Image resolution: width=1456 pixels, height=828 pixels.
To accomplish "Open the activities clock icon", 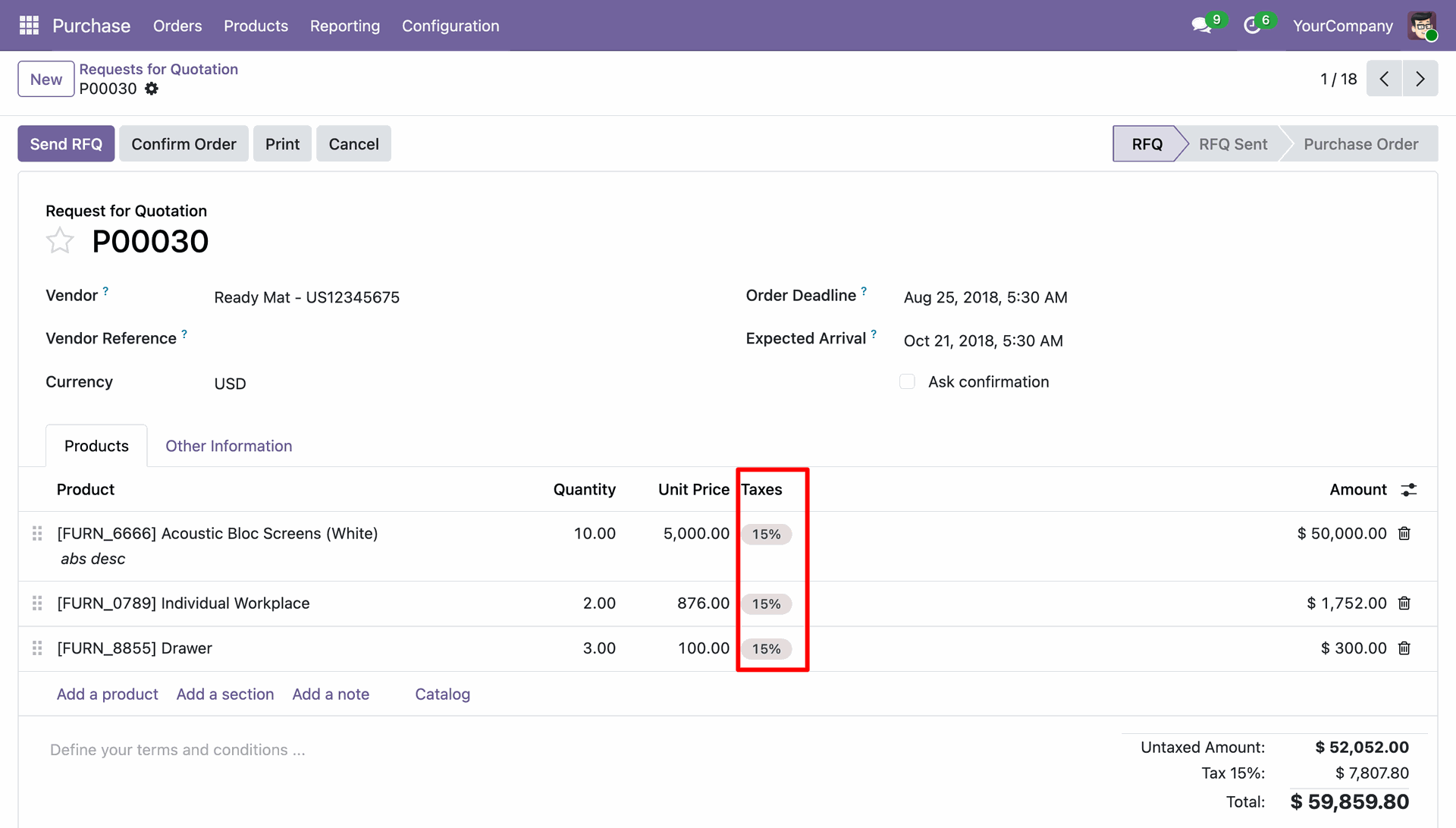I will coord(1252,26).
